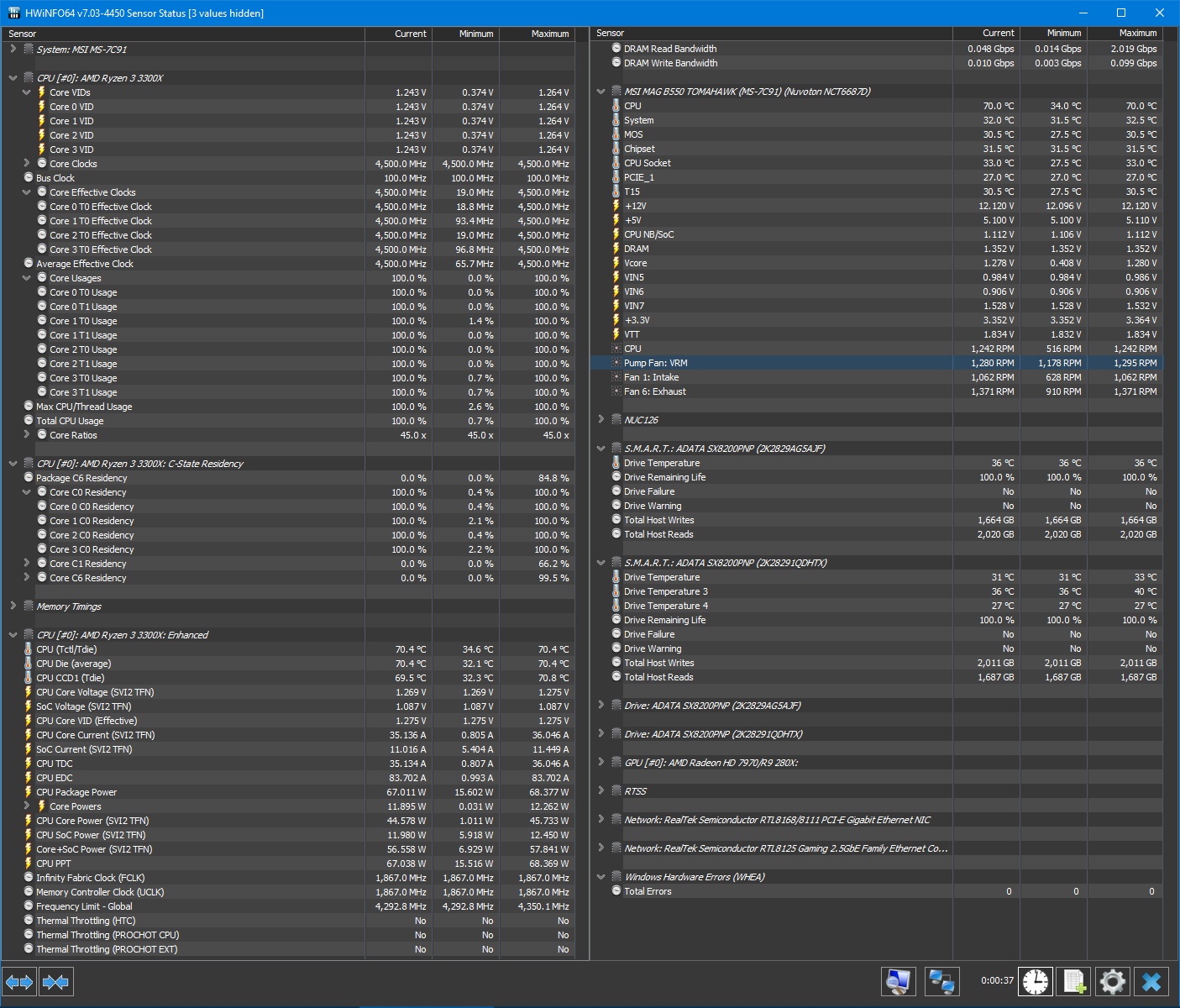This screenshot has height=1008, width=1180.
Task: Click the icon beside Total CPU Usage
Action: [x=29, y=421]
